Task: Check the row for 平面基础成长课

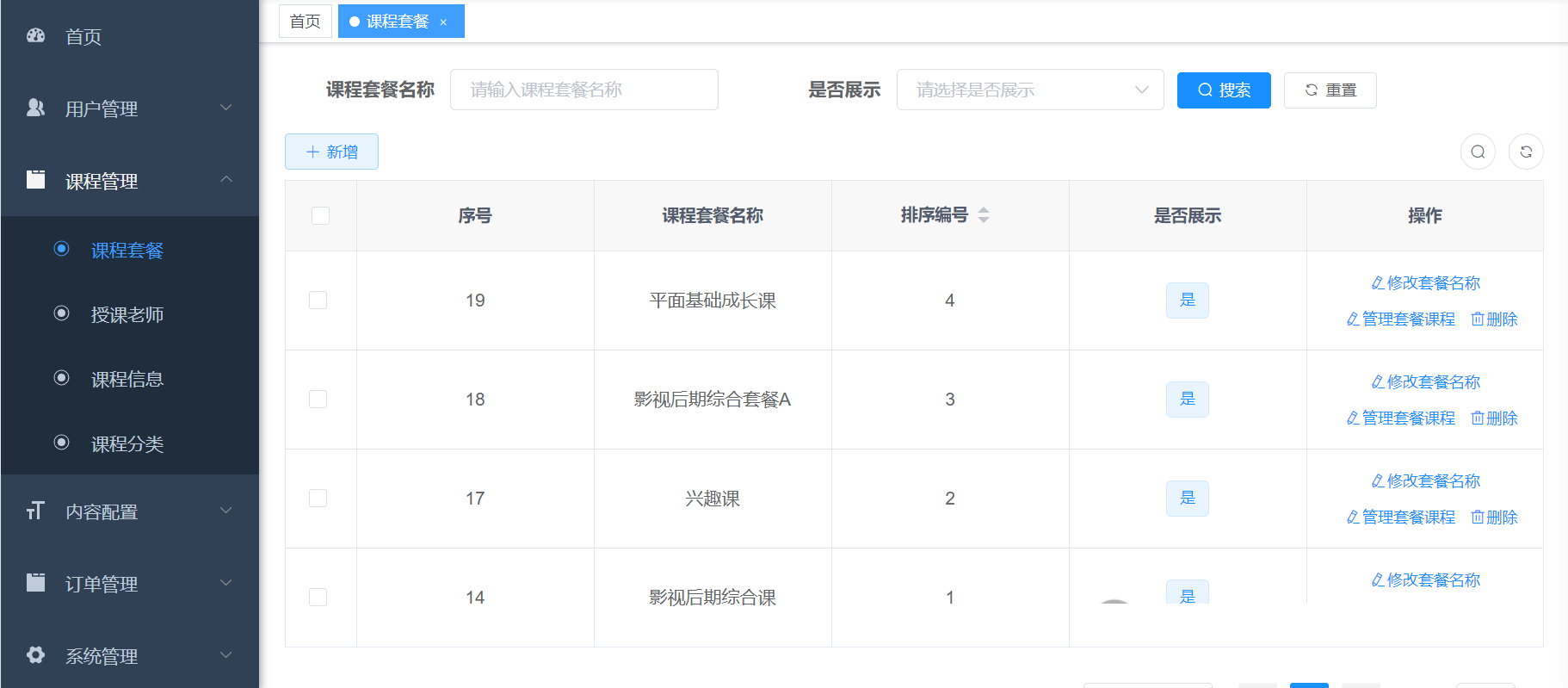Action: [x=318, y=301]
